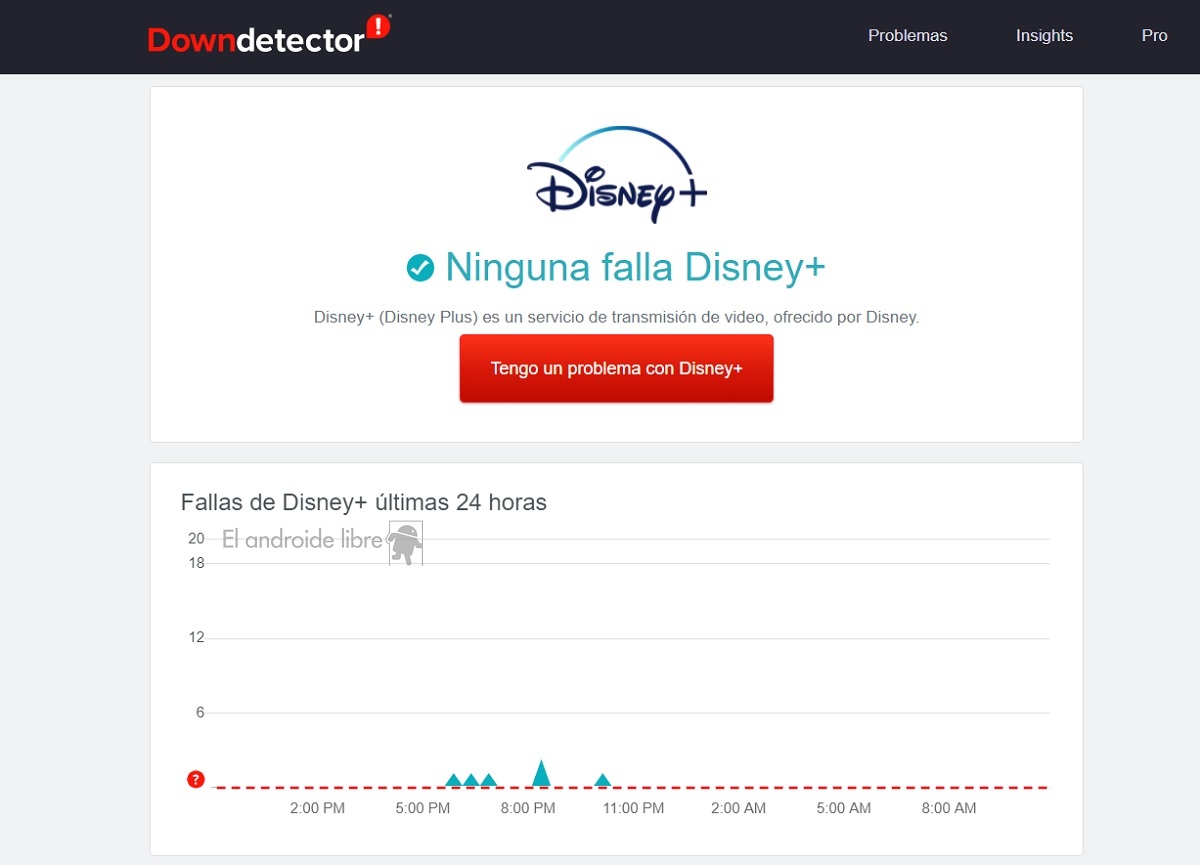1200x865 pixels.
Task: Click the 8:00 AM axis label
Action: tap(949, 808)
